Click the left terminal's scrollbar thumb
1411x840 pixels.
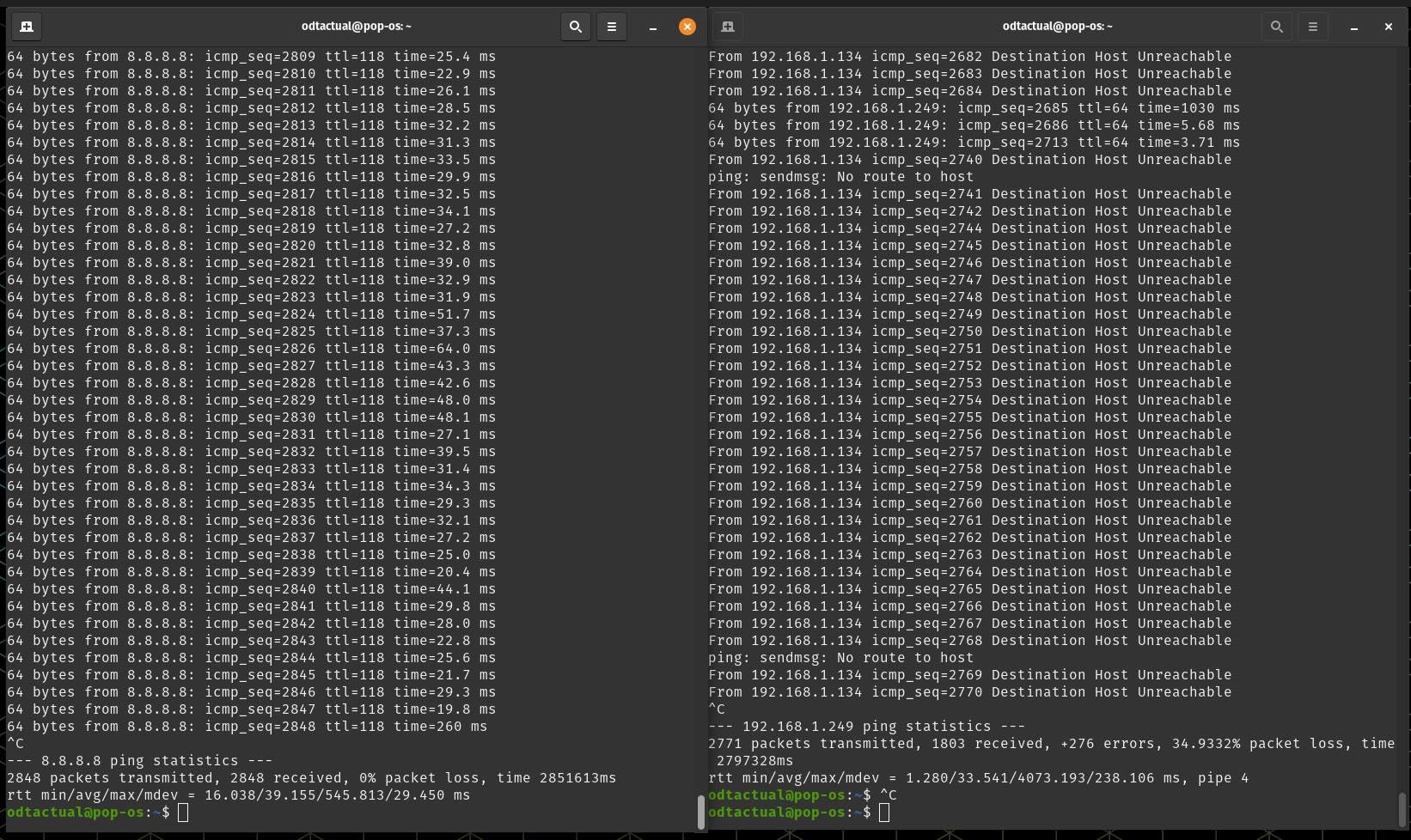[x=701, y=812]
